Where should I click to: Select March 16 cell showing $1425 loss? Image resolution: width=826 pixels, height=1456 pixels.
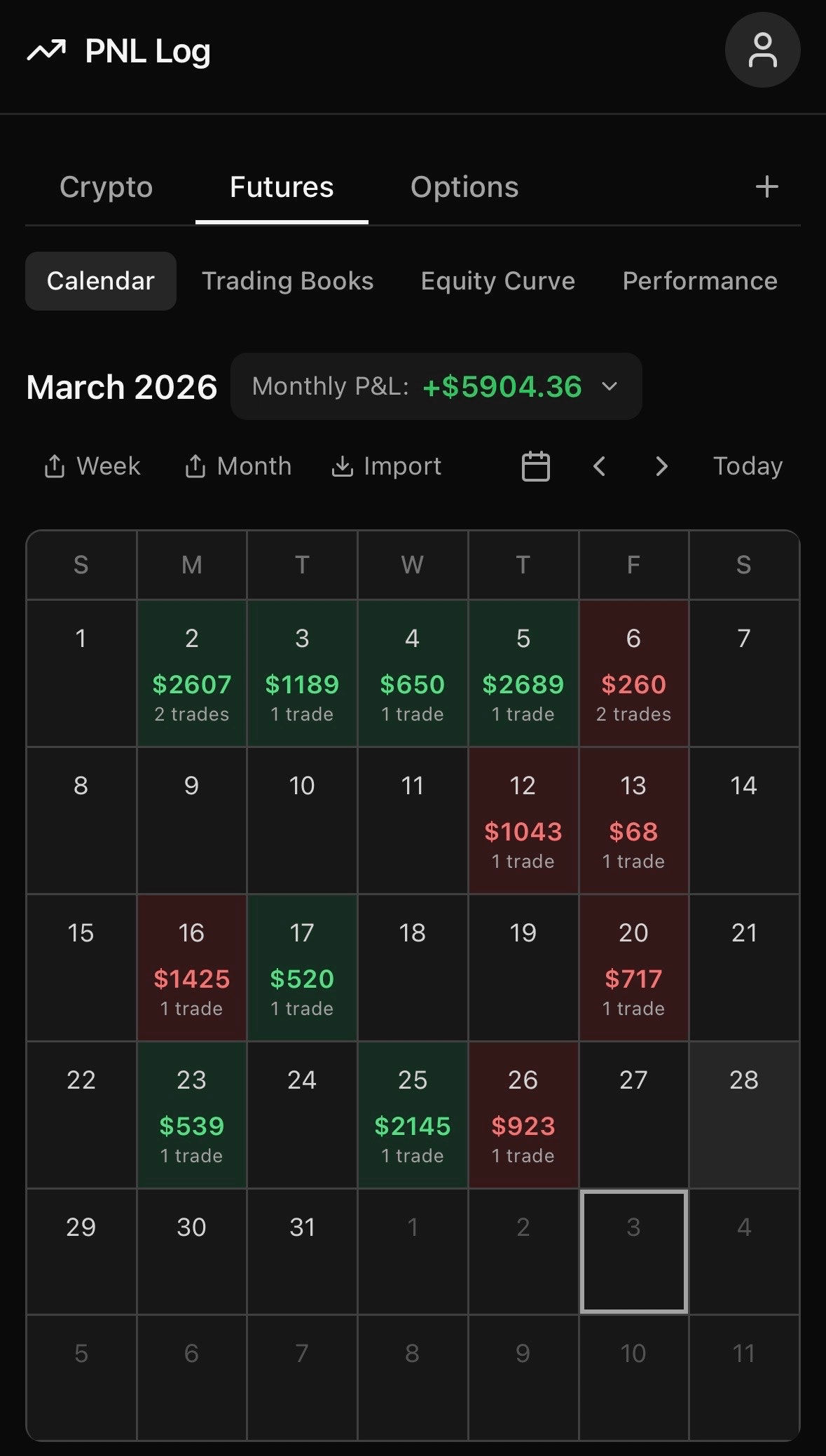click(191, 967)
